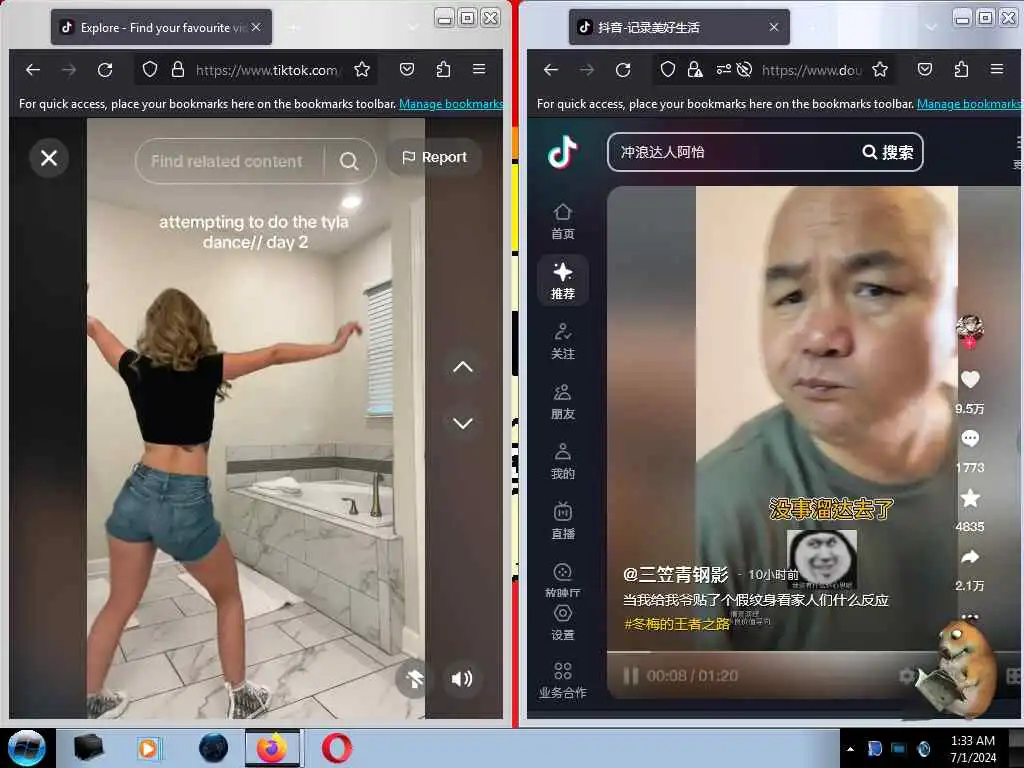View padlock warning icon for douyin site
Viewport: 1024px width, 768px height.
tap(696, 70)
